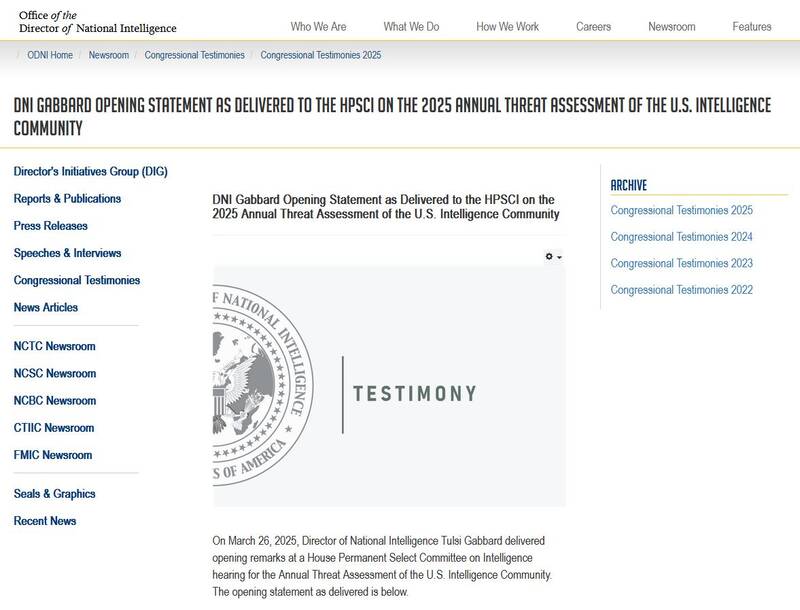
Task: Visit the FMIC Newsroom
Action: (53, 454)
